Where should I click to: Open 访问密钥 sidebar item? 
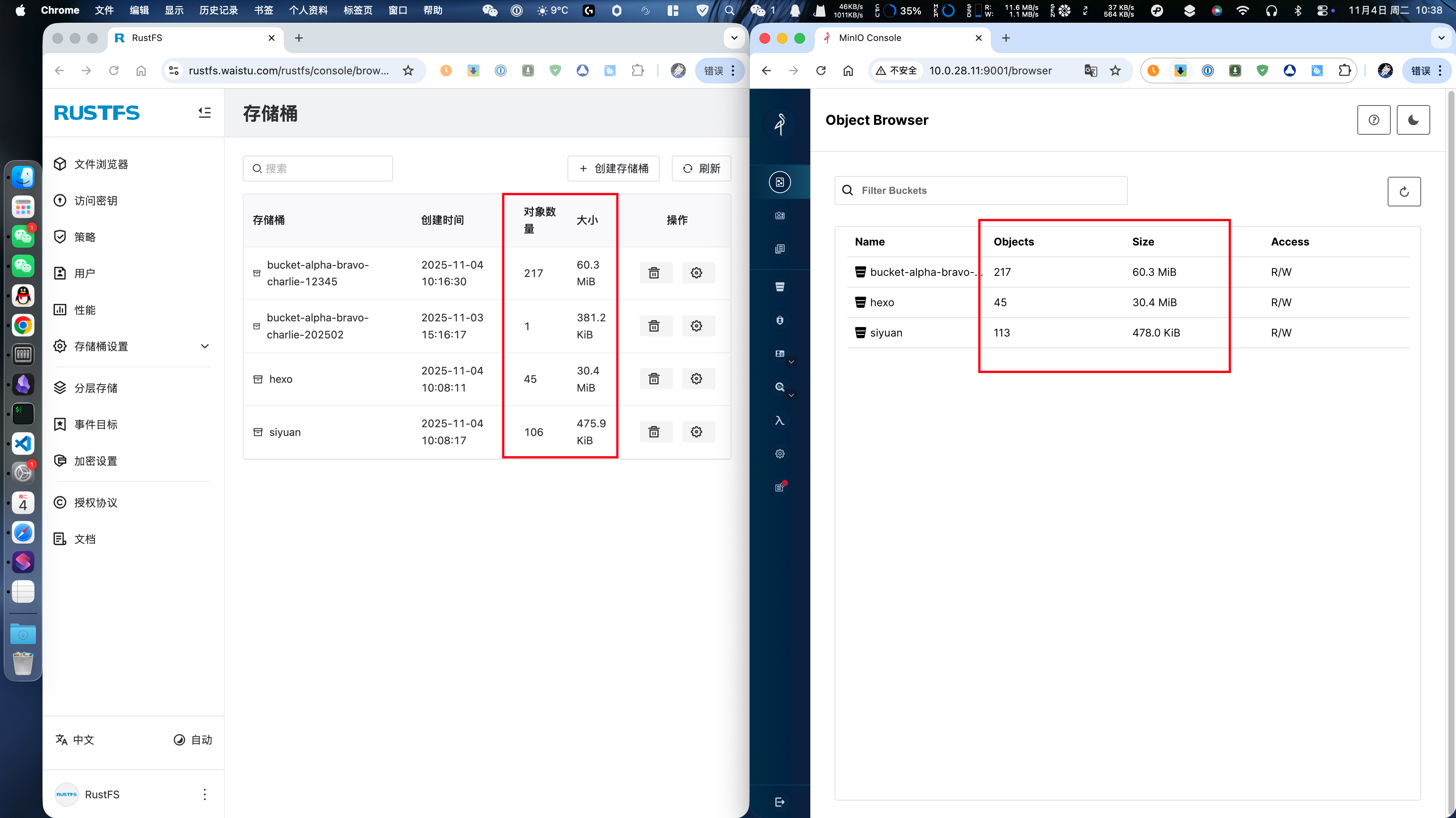coord(96,201)
